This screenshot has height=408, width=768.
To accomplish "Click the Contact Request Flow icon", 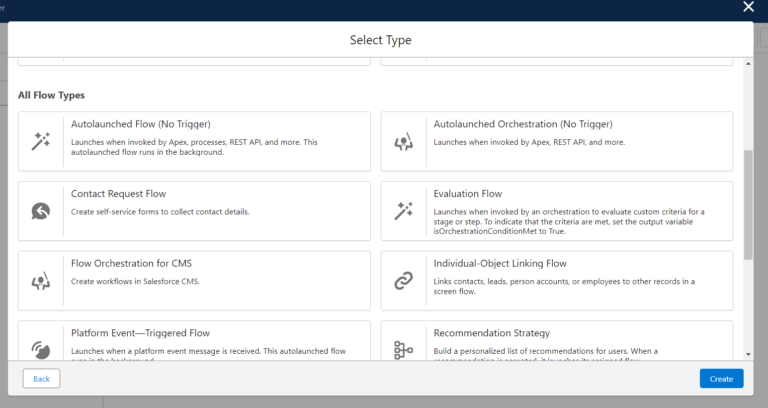I will tap(40, 211).
